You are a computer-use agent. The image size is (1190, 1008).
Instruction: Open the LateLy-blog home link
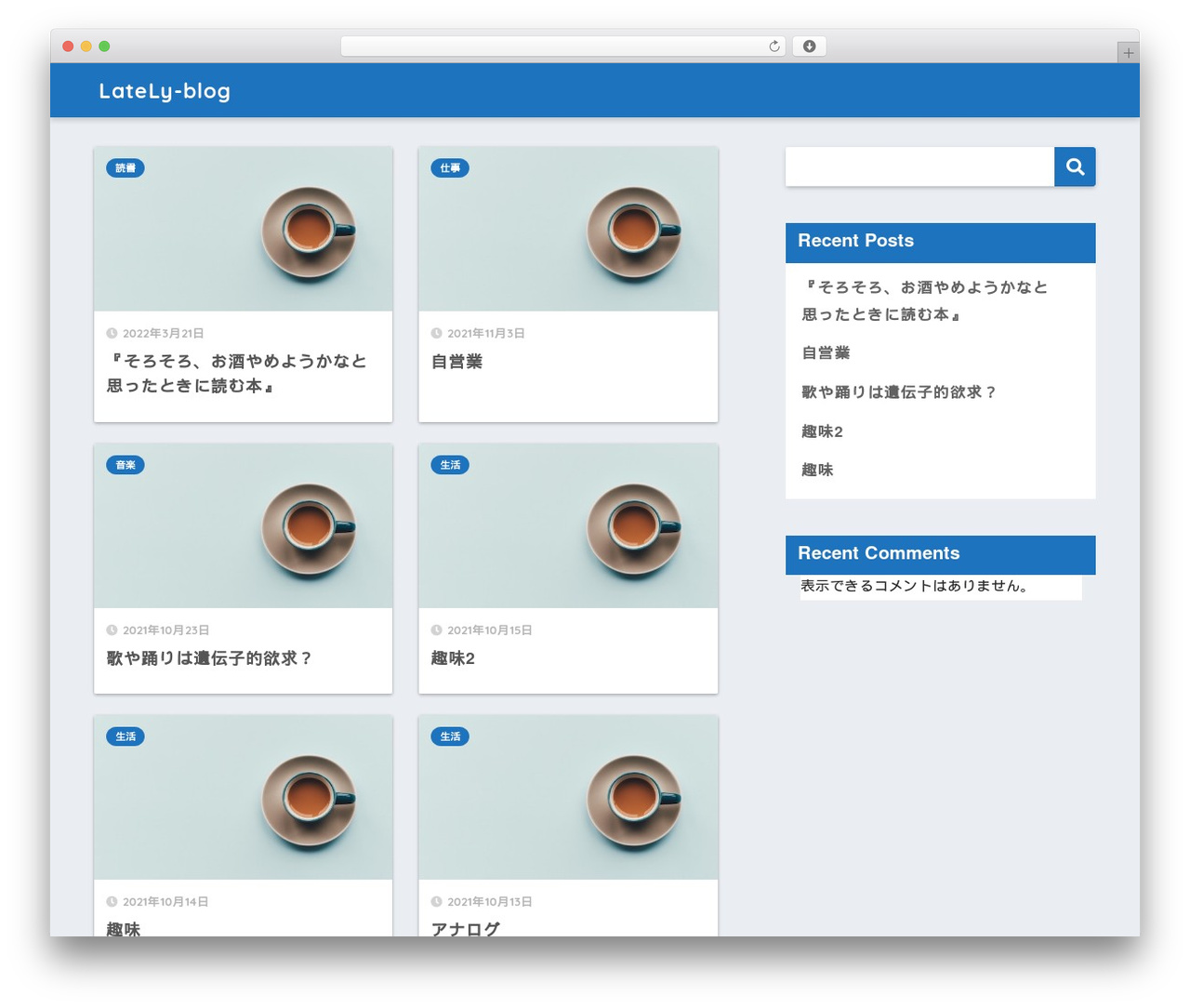click(165, 91)
